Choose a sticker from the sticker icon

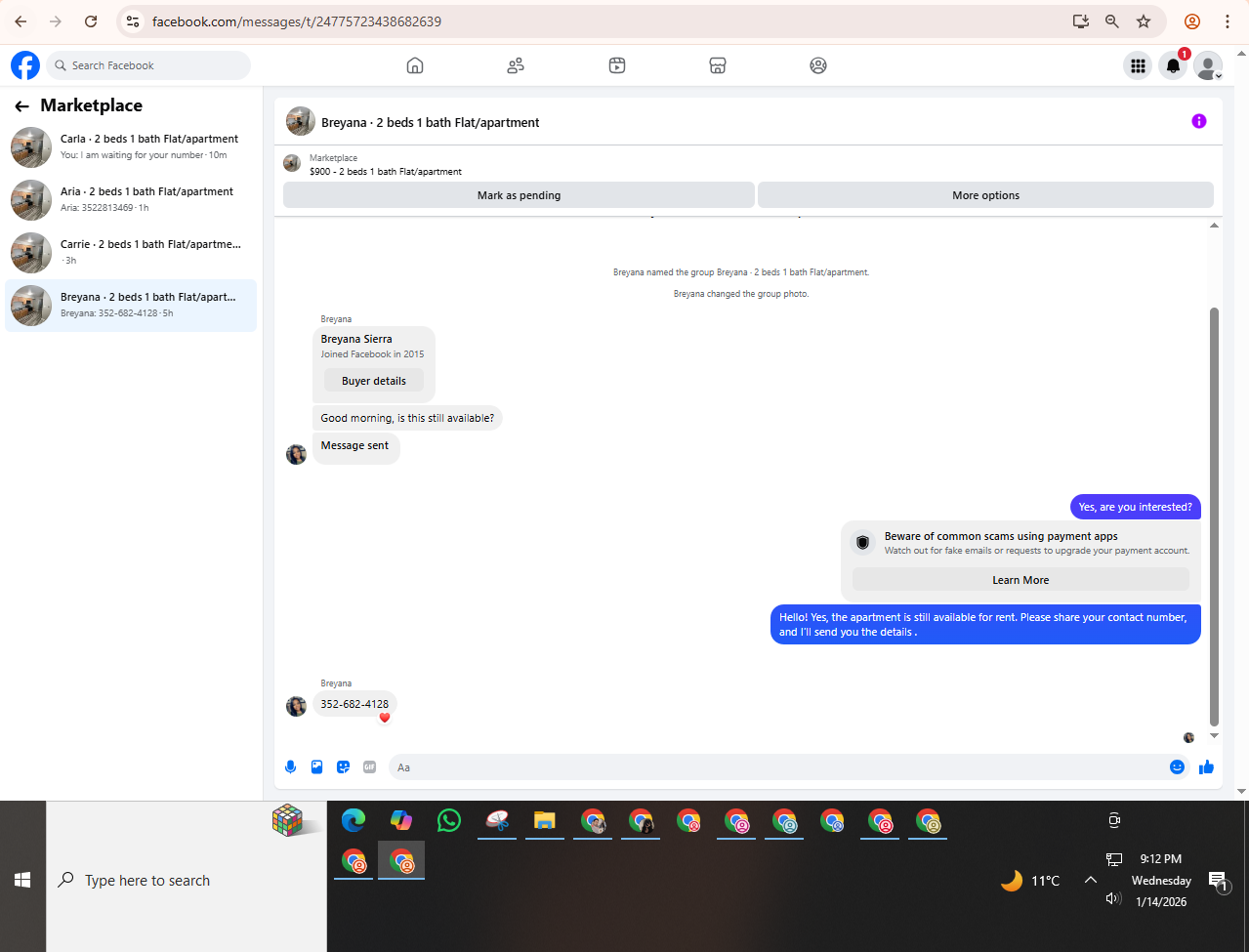(x=343, y=767)
